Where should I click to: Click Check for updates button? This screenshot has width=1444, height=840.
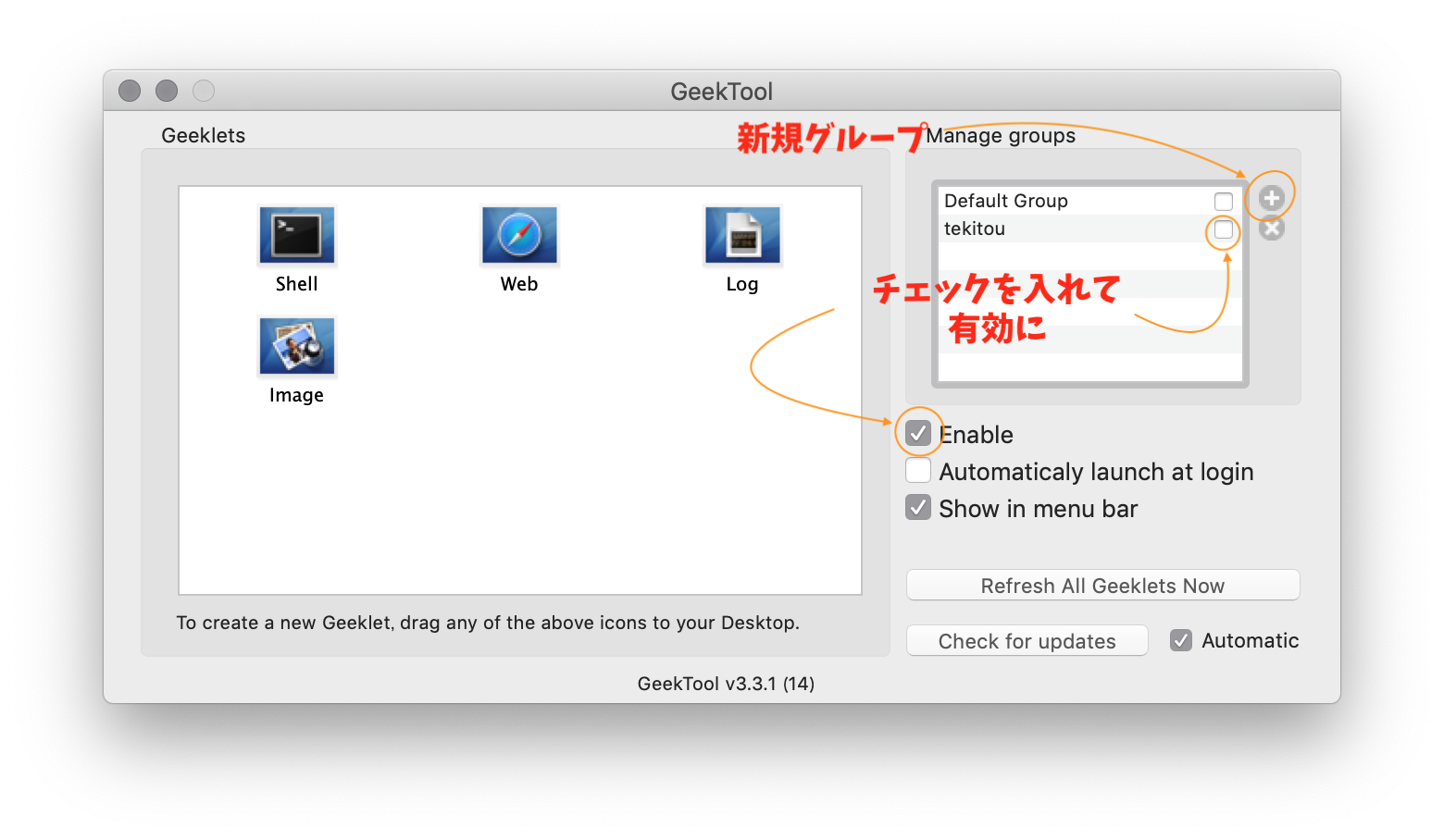tap(1027, 640)
